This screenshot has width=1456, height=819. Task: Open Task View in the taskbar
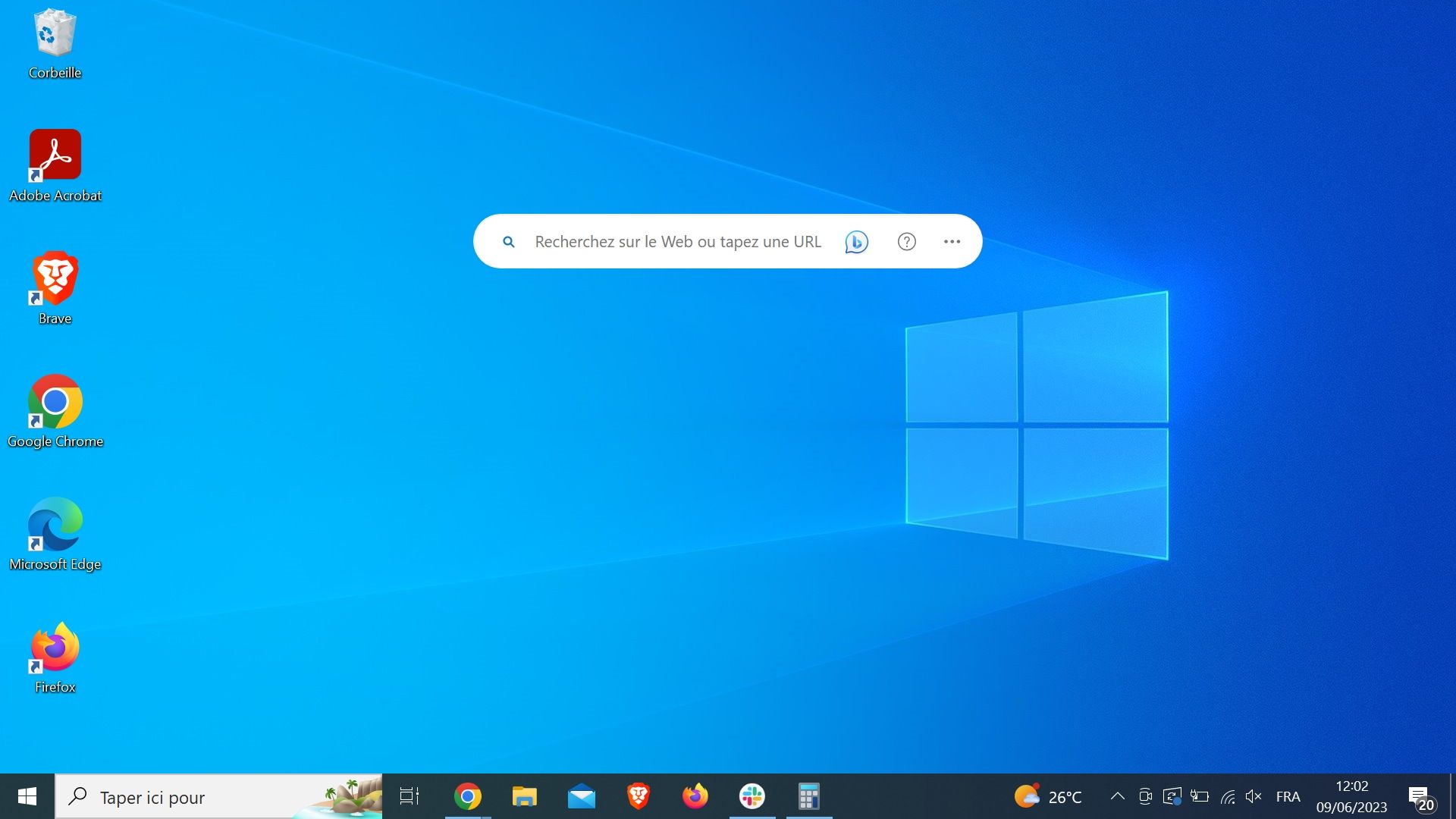409,796
